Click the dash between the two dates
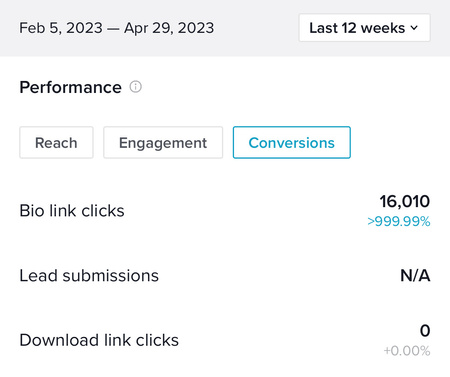450x377 pixels. click(113, 29)
